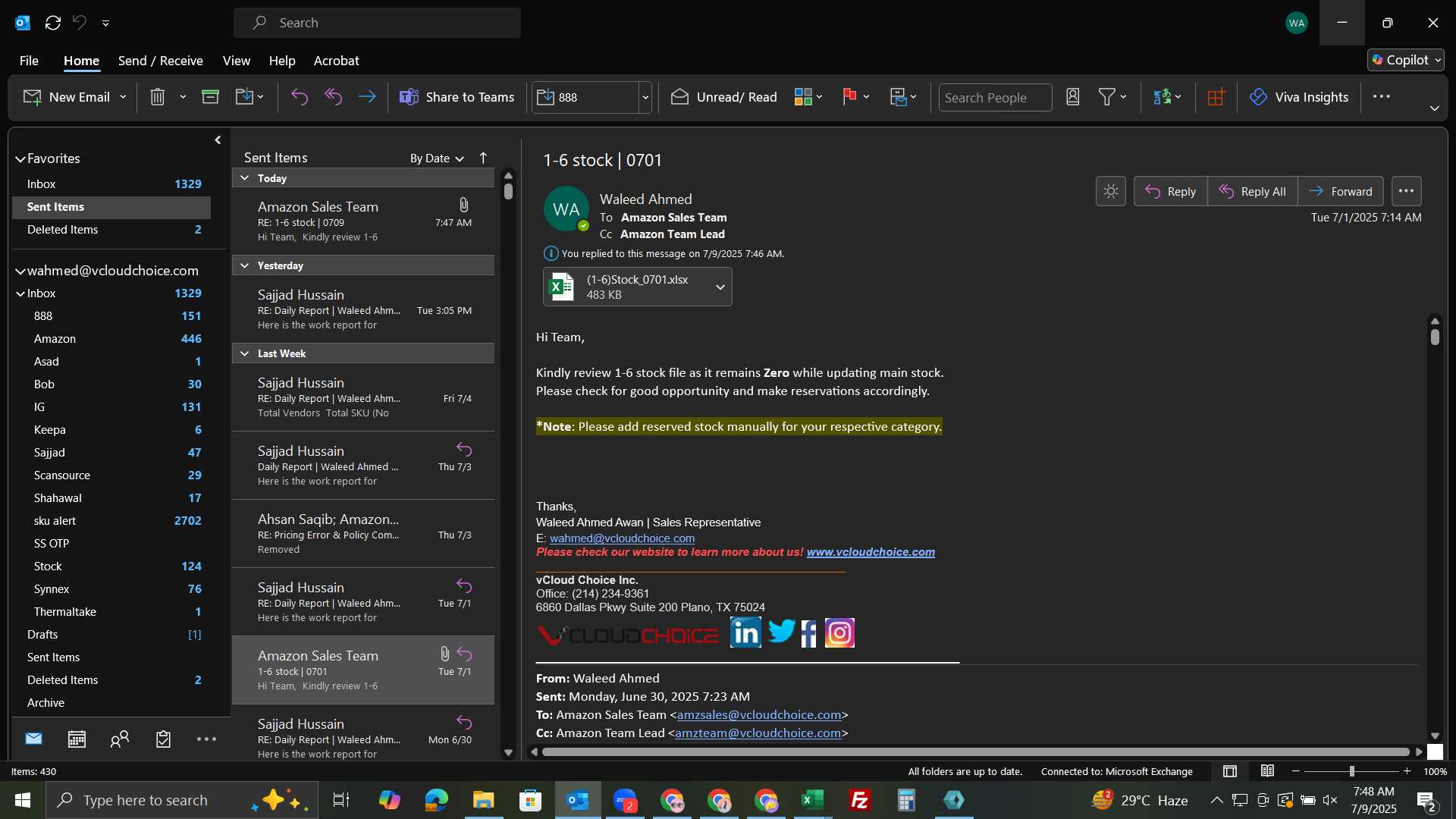Collapse the Yesterday group
Screen dimensions: 1456x819
(x=245, y=265)
